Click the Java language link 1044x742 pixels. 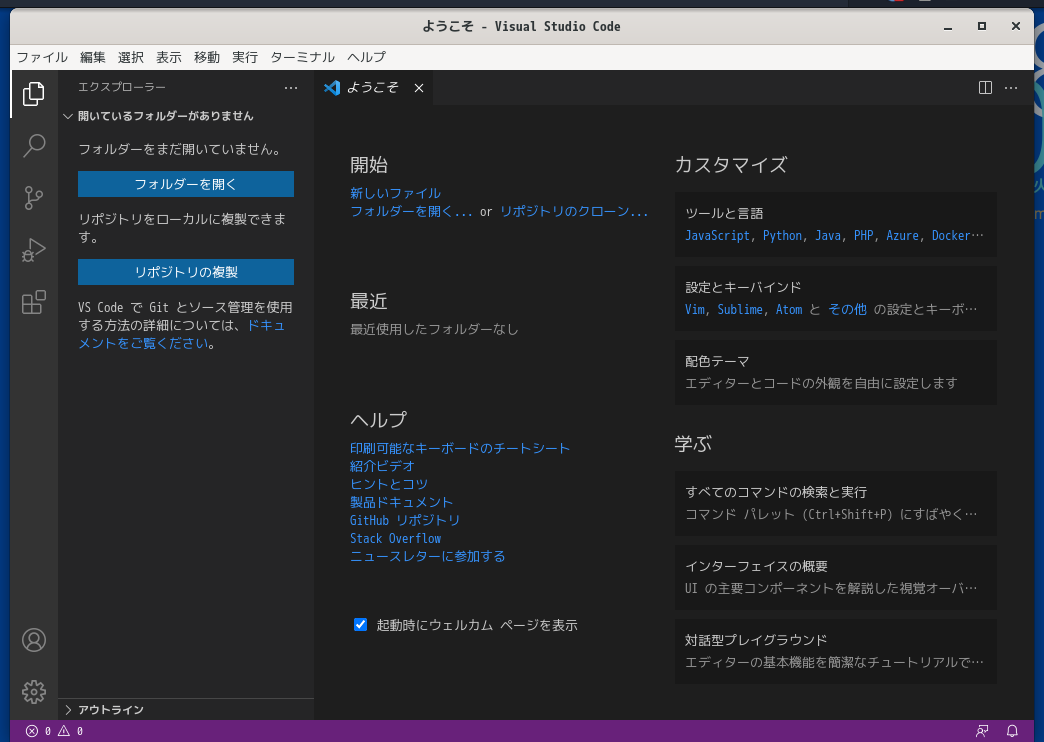point(828,236)
